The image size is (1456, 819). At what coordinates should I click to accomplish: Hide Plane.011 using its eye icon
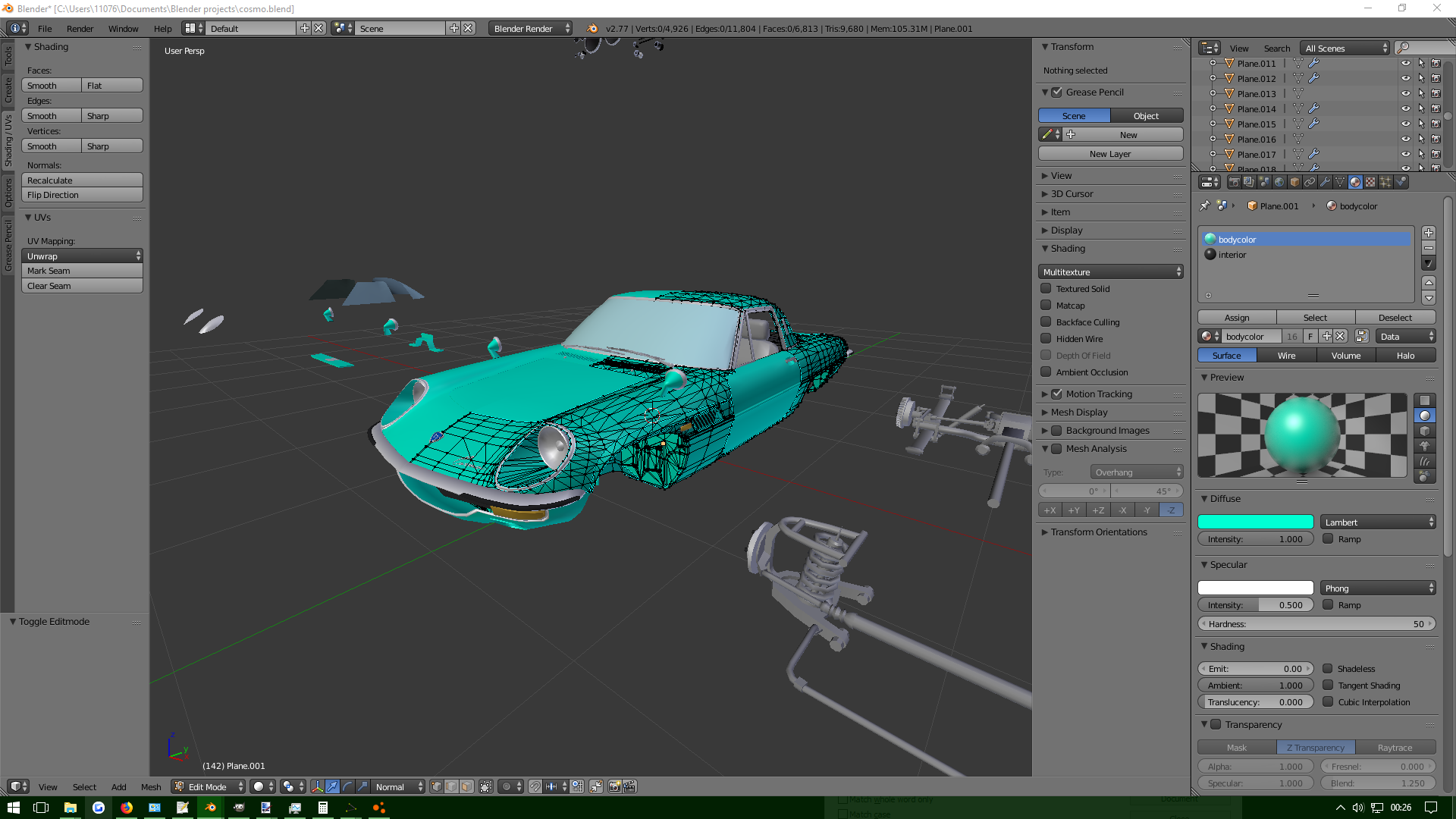pos(1405,64)
